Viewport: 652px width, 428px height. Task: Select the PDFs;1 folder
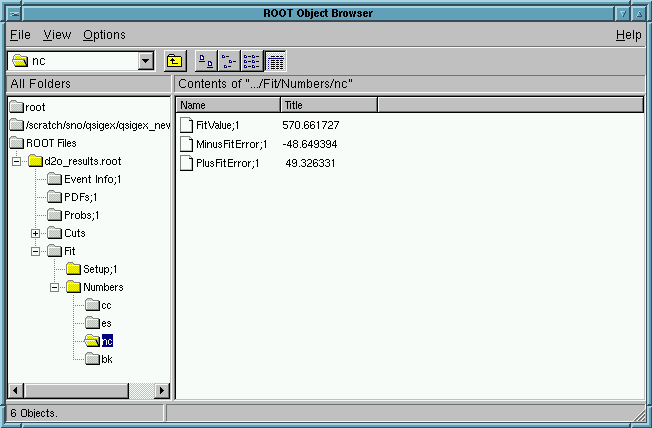click(72, 197)
